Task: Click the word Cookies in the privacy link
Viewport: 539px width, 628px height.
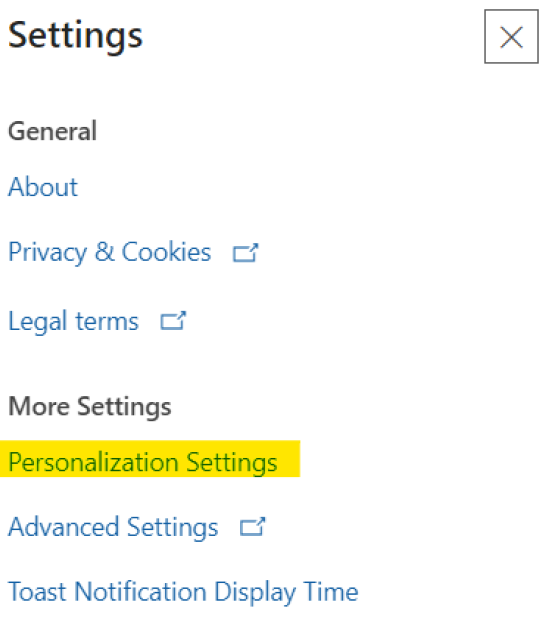Action: click(x=166, y=252)
